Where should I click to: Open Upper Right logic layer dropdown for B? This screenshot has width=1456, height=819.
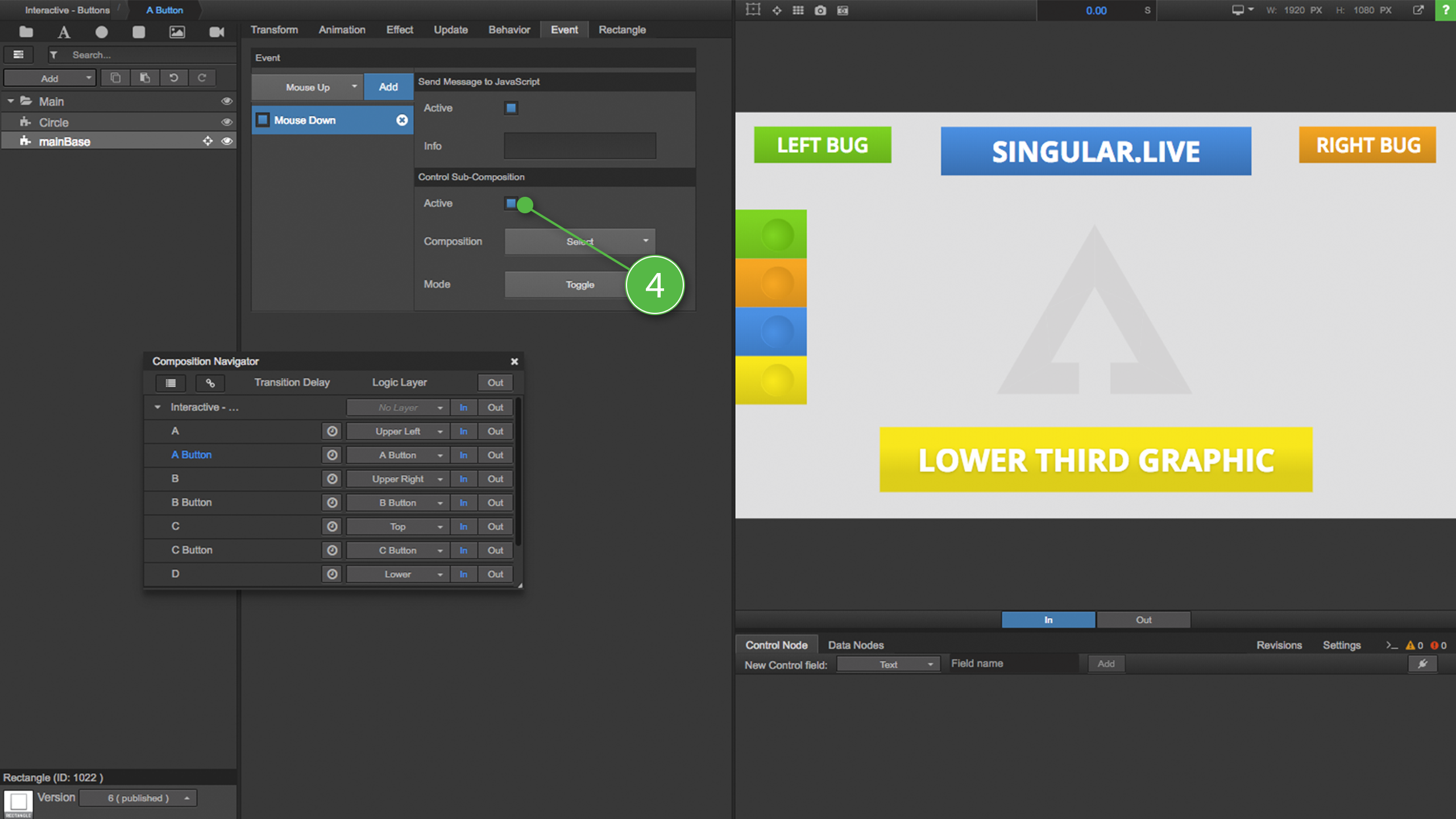[x=398, y=479]
